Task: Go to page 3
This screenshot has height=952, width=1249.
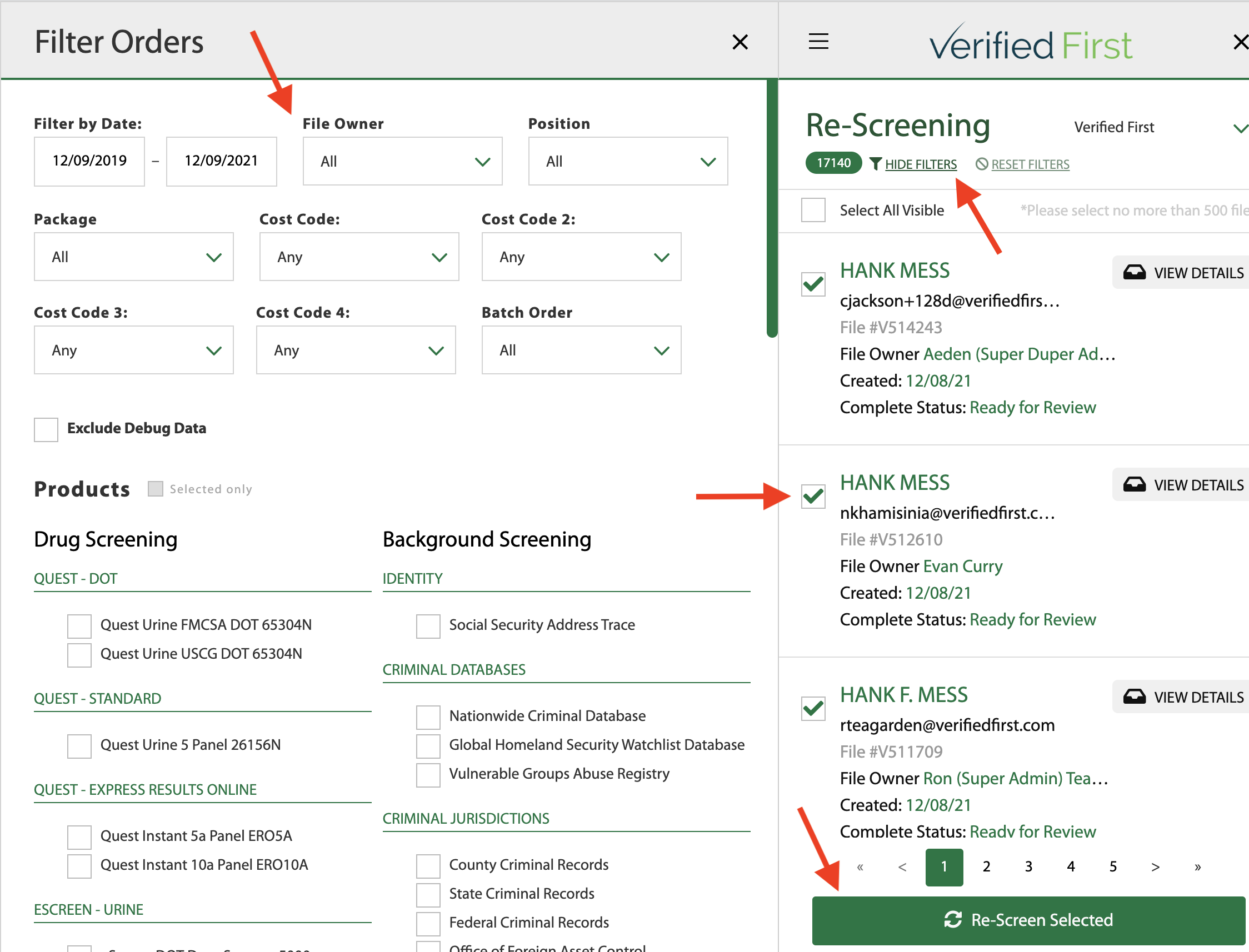Action: pyautogui.click(x=1028, y=866)
